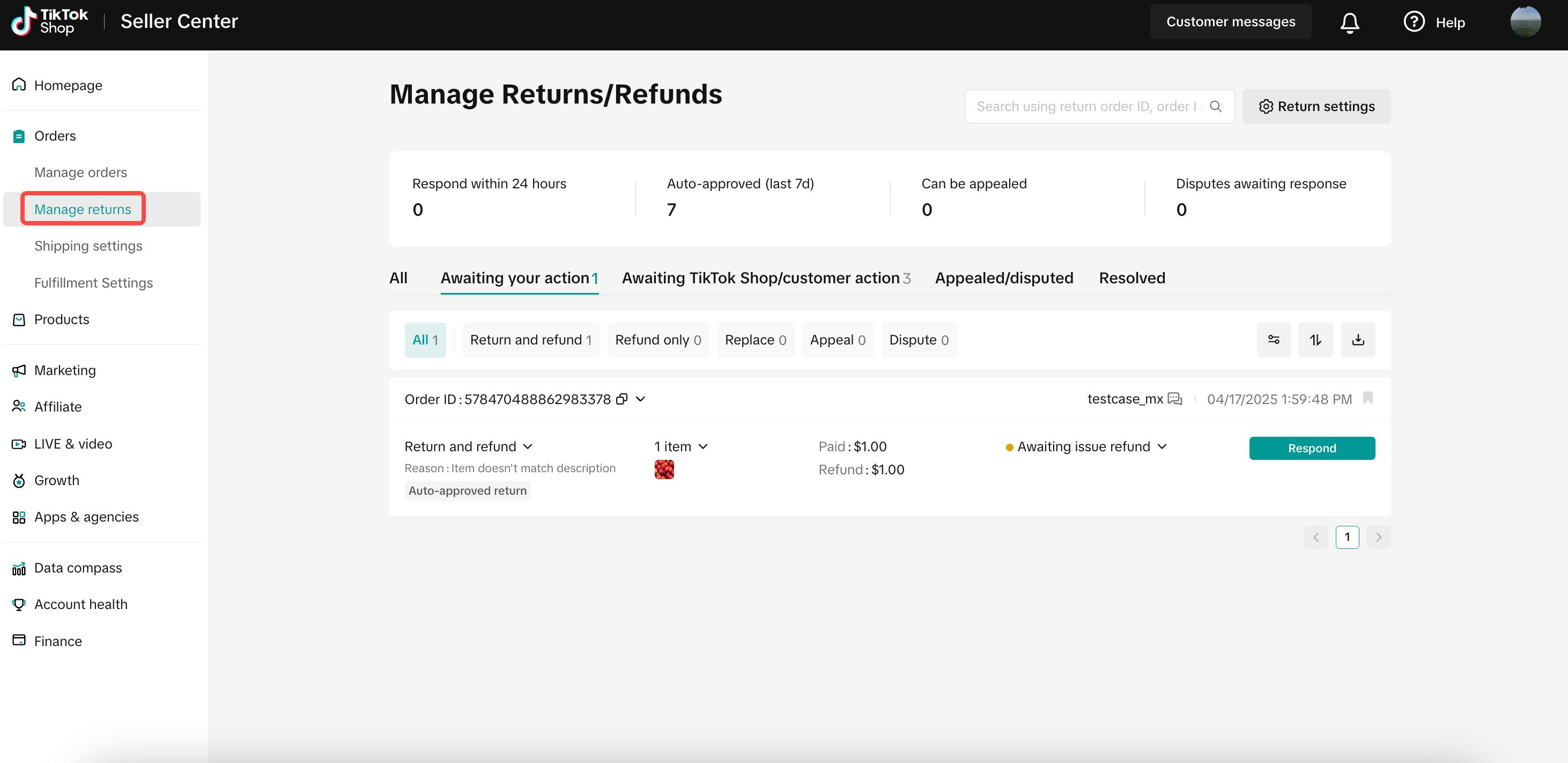This screenshot has width=1568, height=763.
Task: Toggle the bookmark flag on the order
Action: coord(1367,398)
